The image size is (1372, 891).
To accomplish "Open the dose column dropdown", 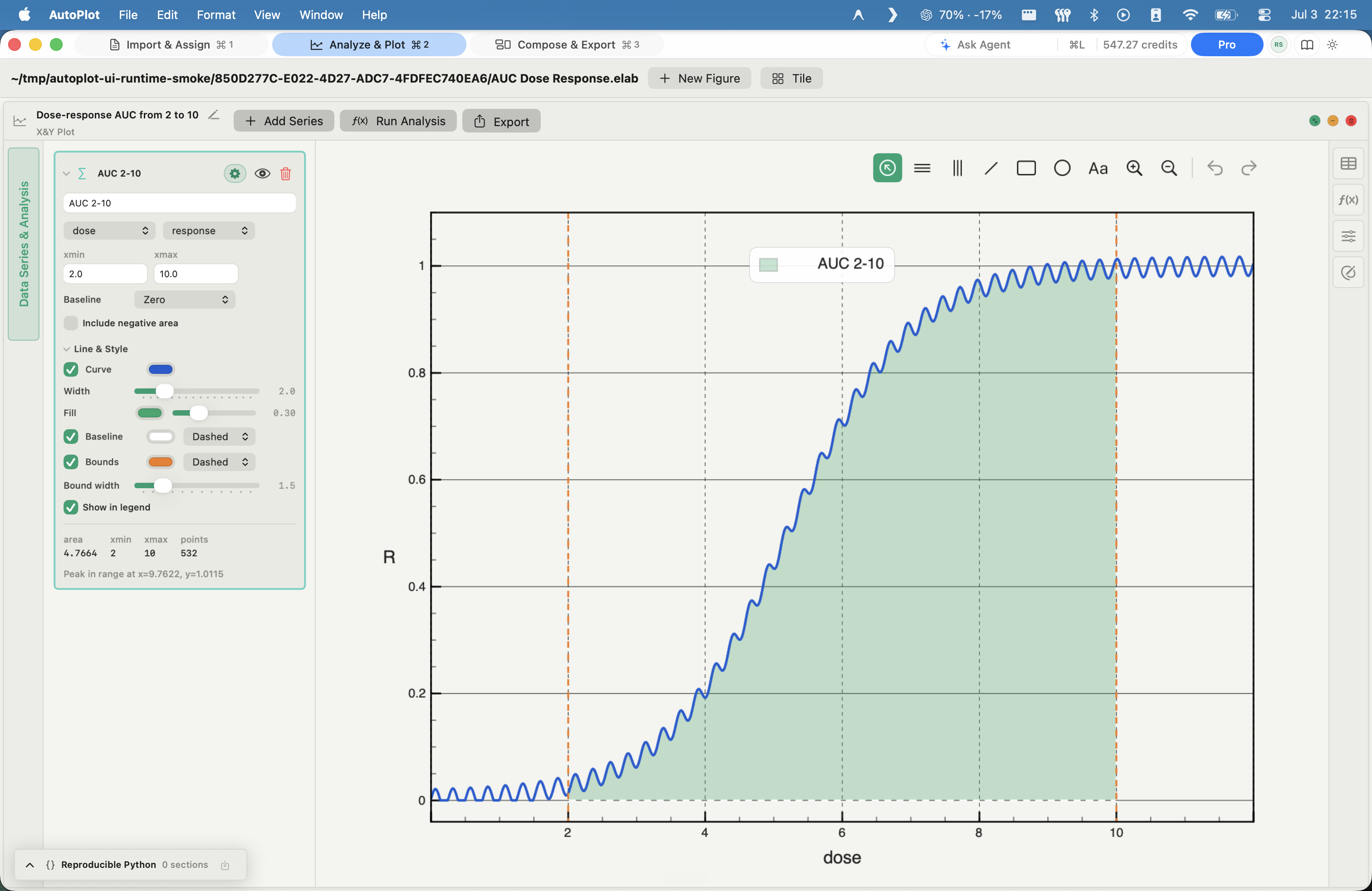I will [109, 230].
